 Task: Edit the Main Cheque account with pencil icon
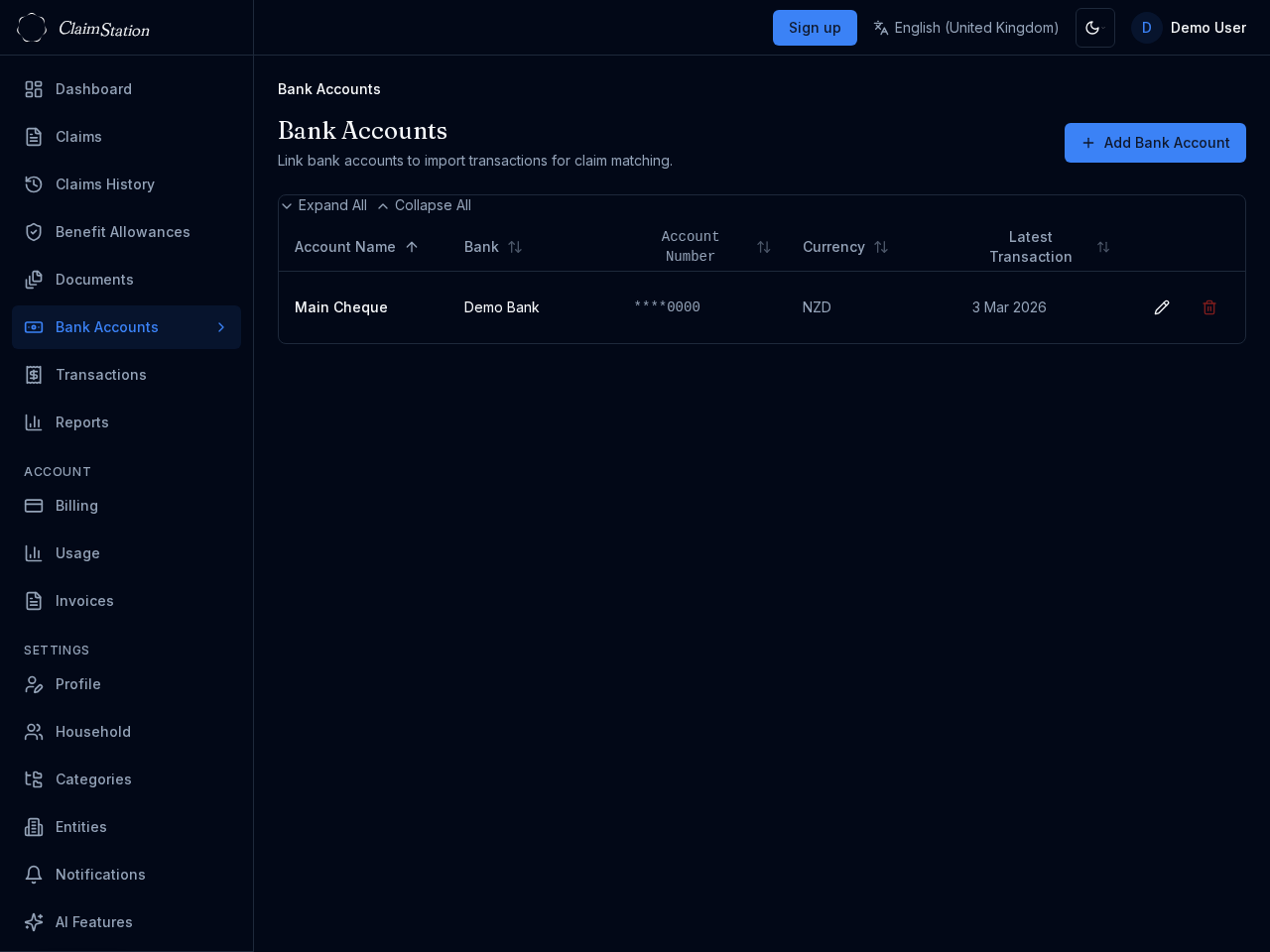(1162, 307)
